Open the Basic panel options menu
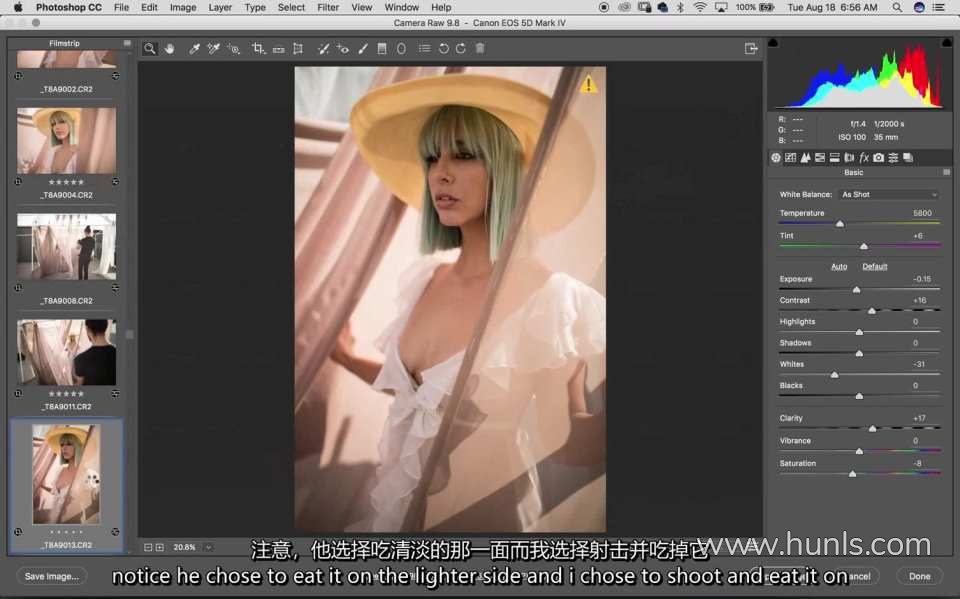 tap(947, 173)
